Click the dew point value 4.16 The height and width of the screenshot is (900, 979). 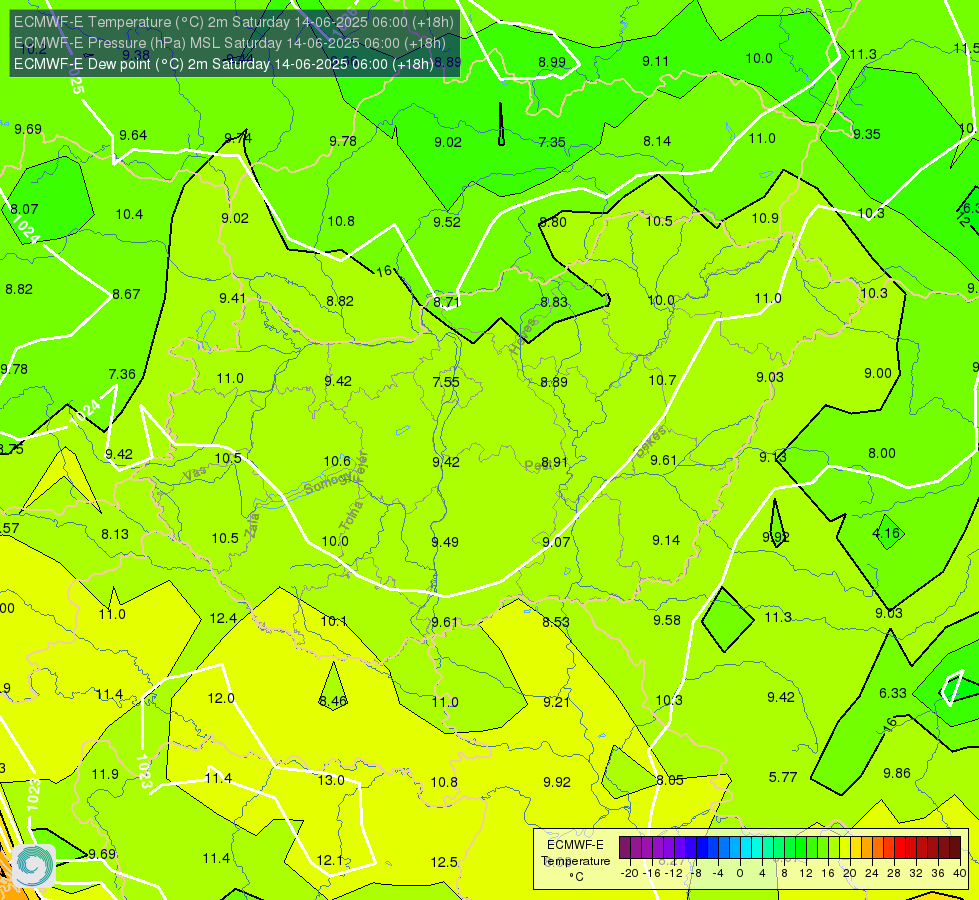point(886,533)
